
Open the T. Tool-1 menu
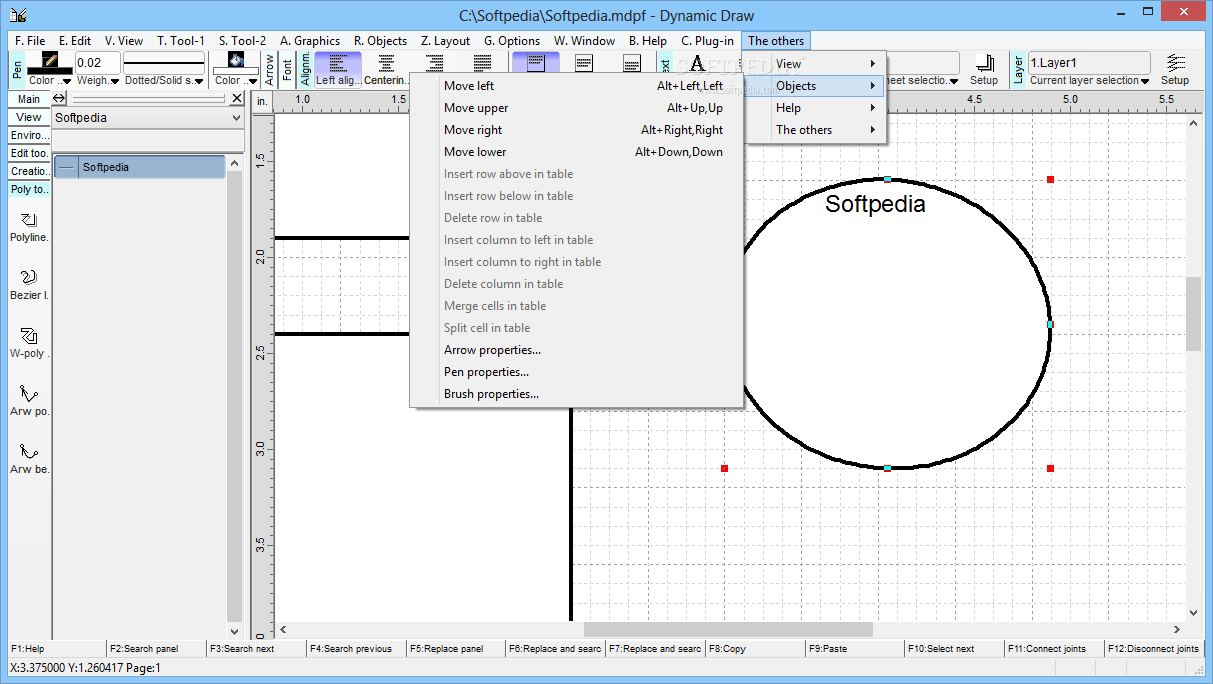pos(181,41)
